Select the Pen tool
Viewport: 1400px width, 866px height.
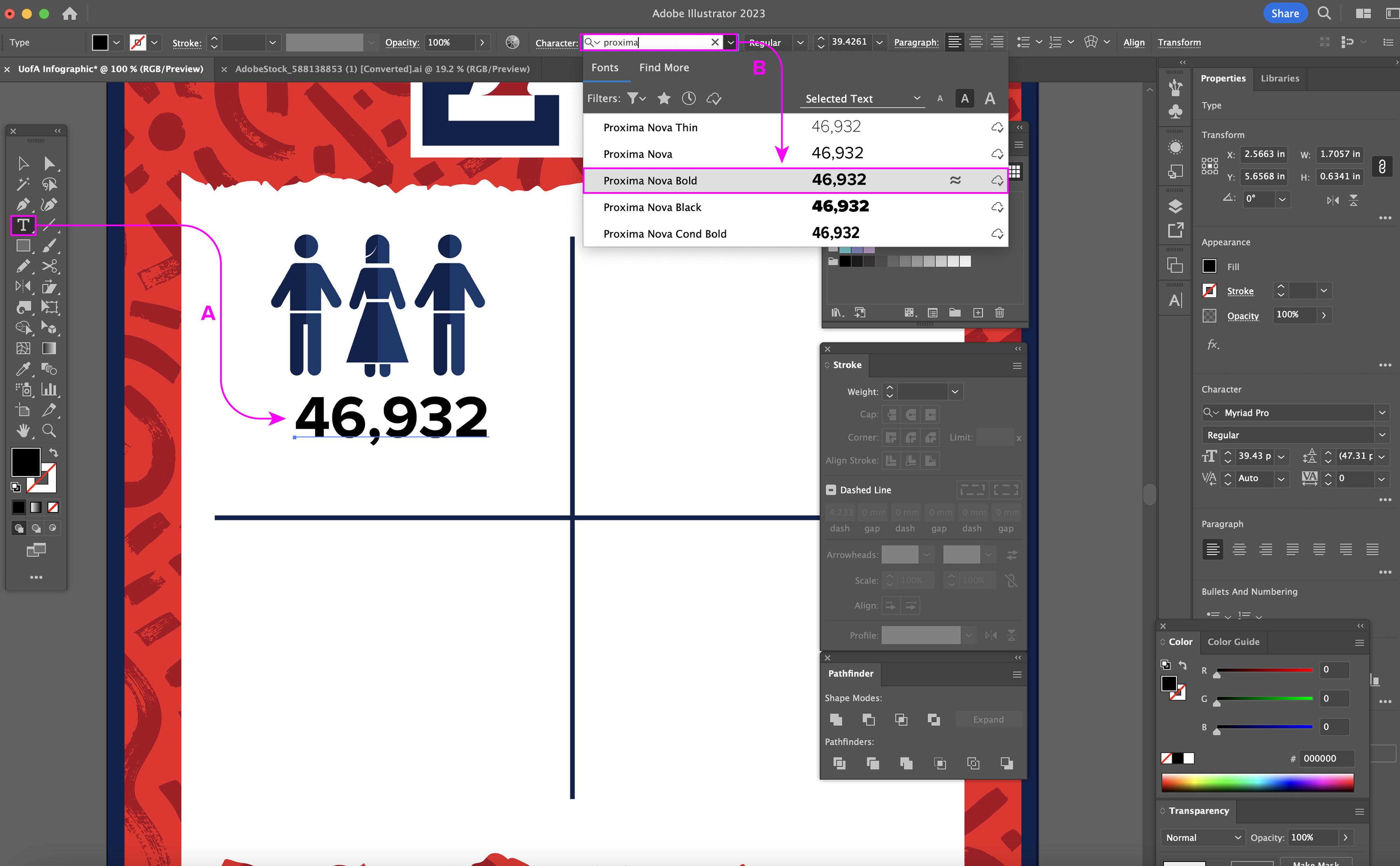pyautogui.click(x=23, y=204)
